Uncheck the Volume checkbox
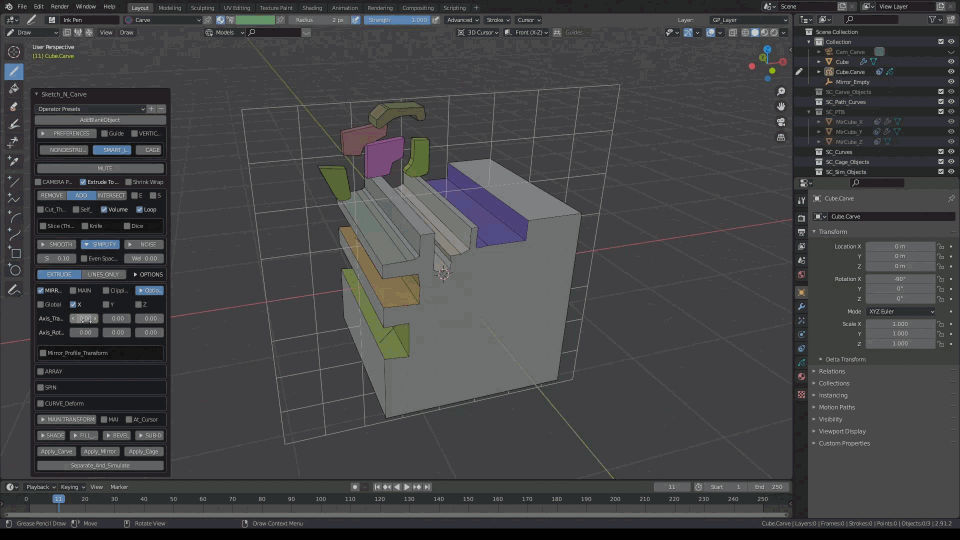The image size is (960, 540). 104,210
